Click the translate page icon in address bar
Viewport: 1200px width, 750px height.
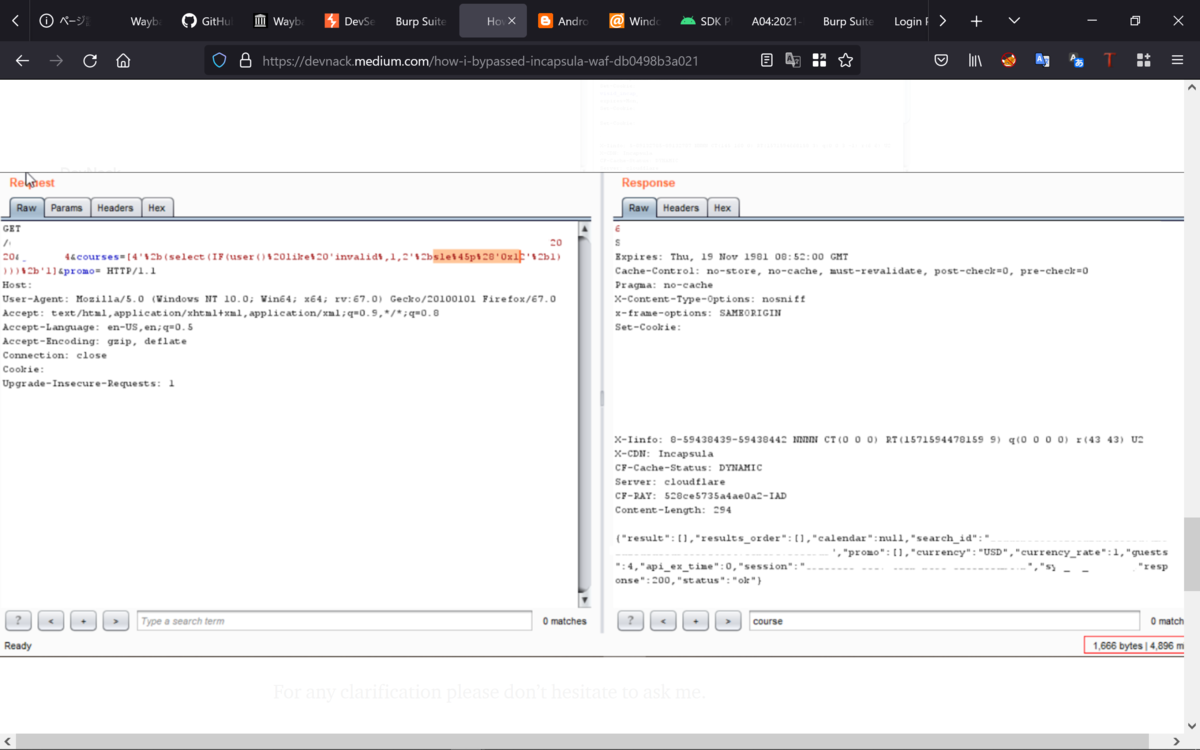pos(793,61)
